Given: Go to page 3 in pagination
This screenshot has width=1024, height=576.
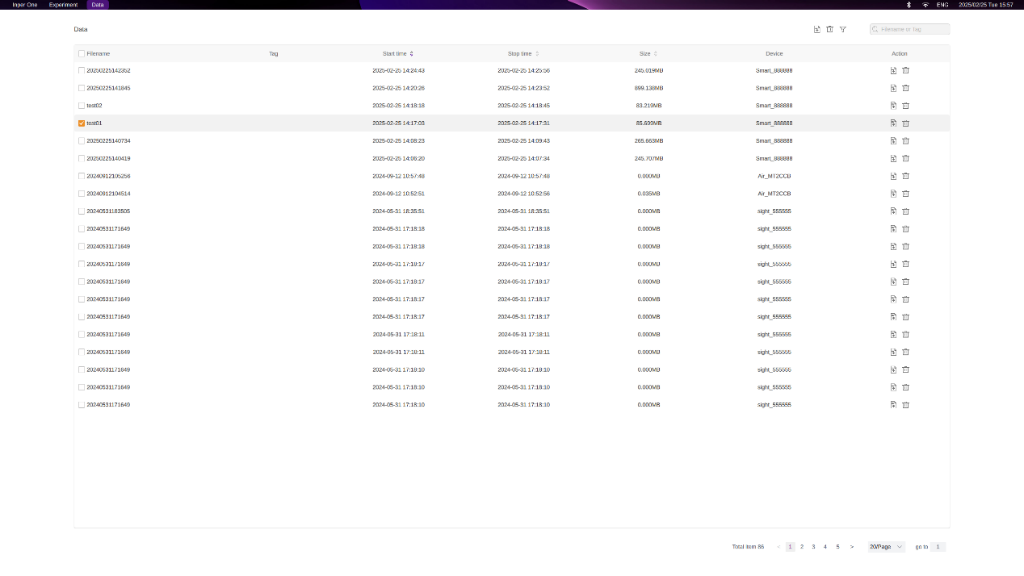Looking at the screenshot, I should 814,547.
